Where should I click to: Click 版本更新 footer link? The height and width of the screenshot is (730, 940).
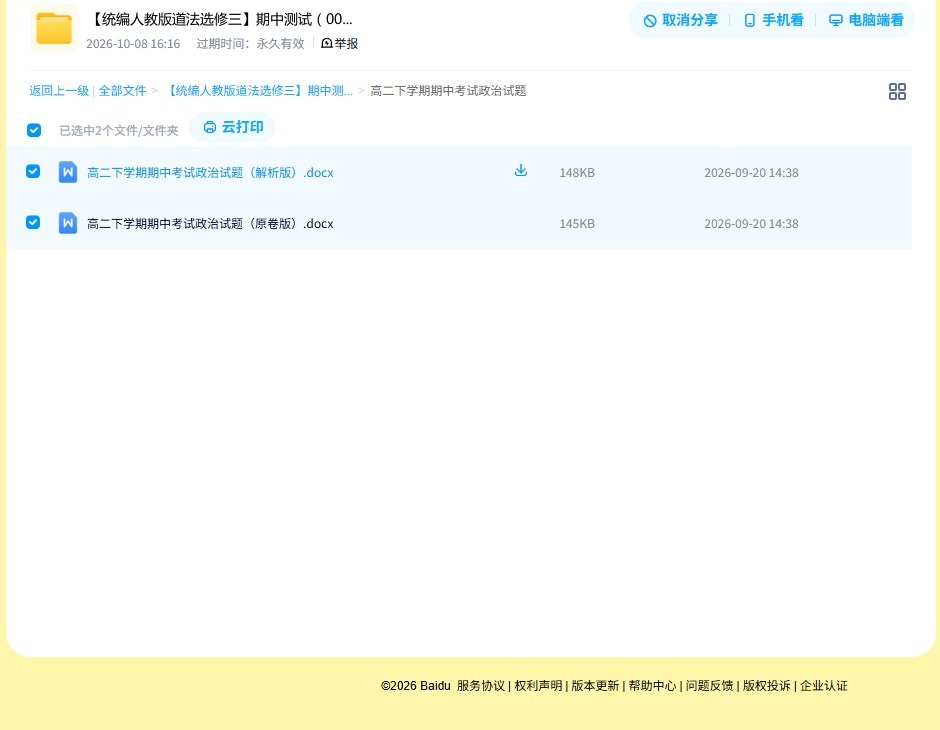point(595,686)
